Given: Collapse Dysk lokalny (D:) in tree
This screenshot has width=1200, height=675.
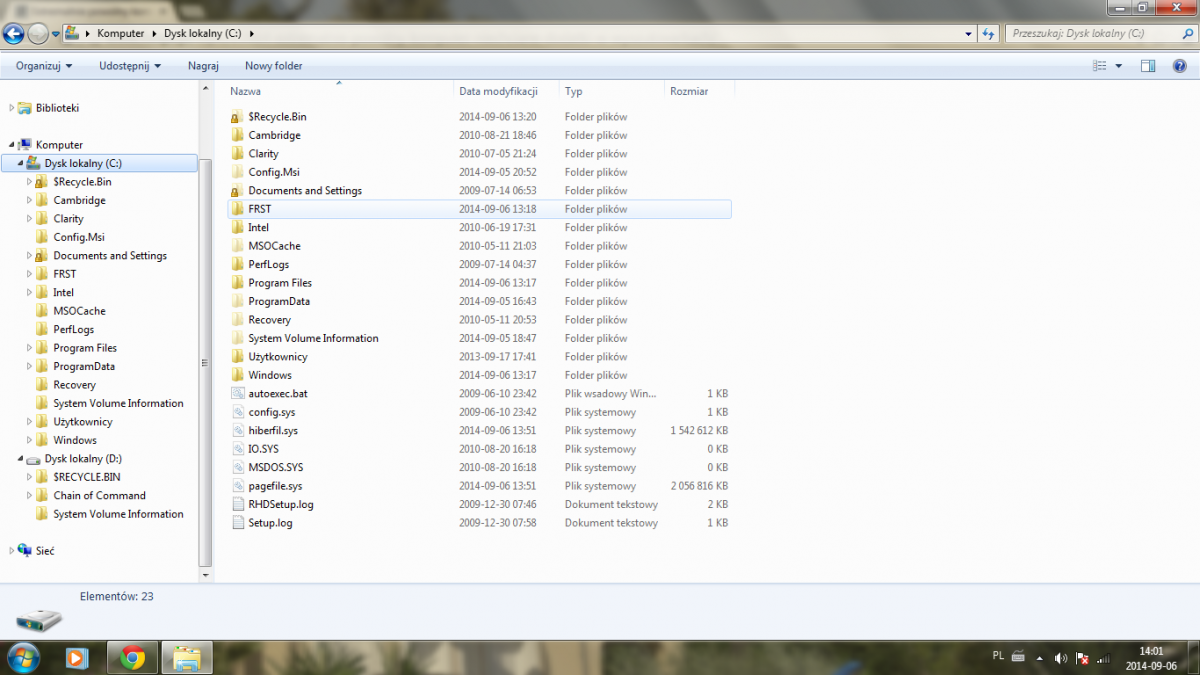Looking at the screenshot, I should click(x=20, y=459).
